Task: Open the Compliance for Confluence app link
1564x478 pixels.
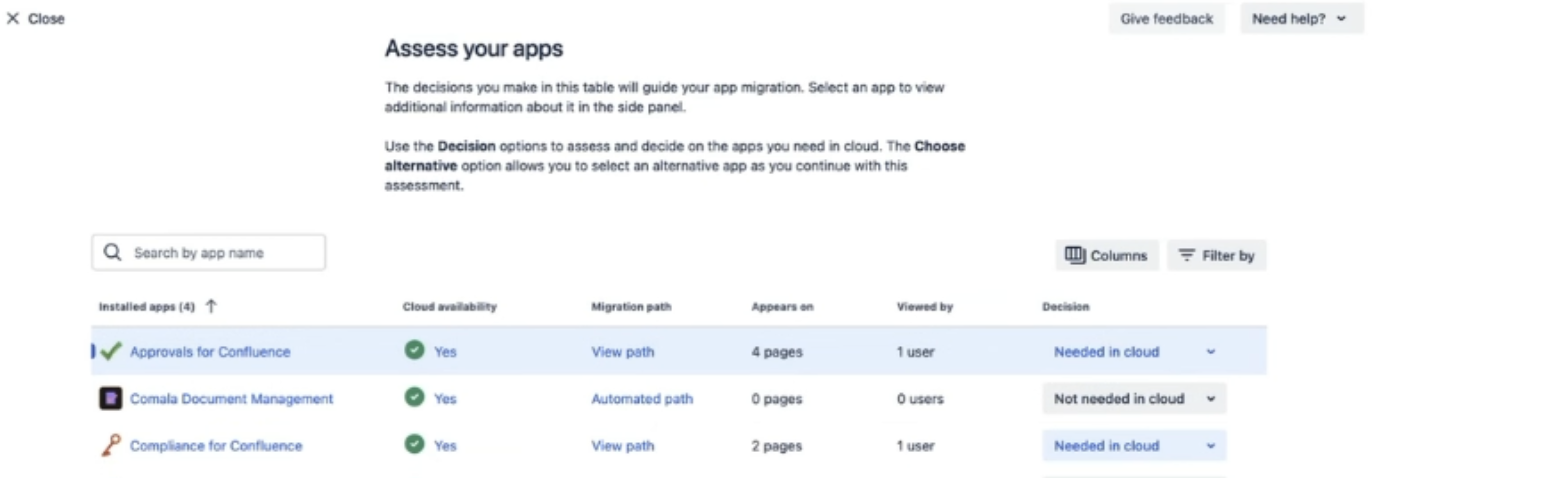Action: 216,446
